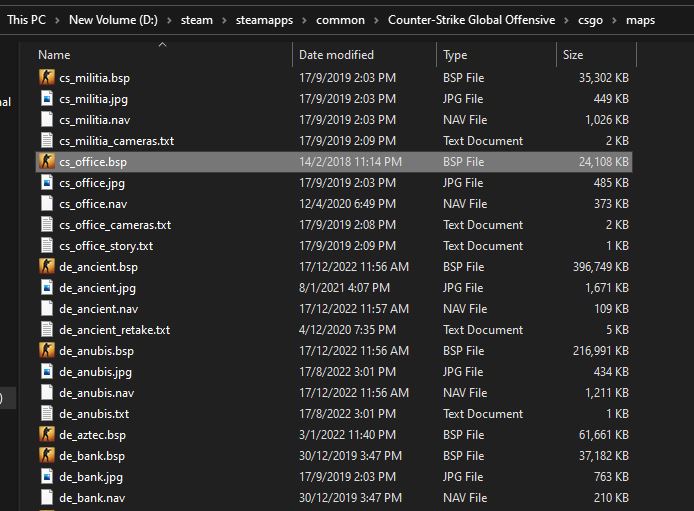Click the cs_office.nav blank file icon

[46, 204]
